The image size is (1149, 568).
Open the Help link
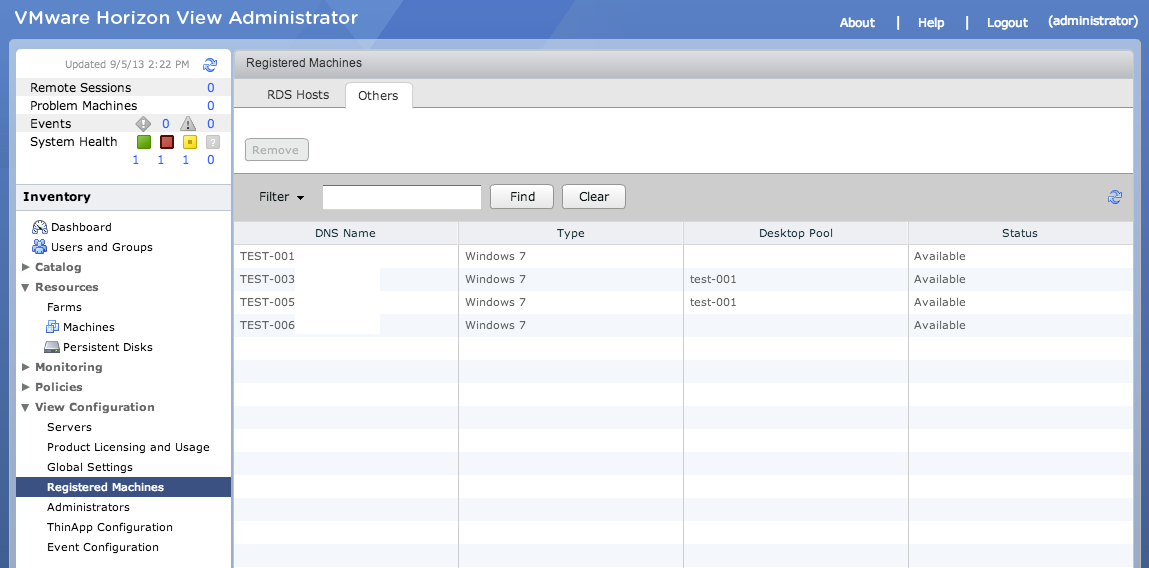(931, 23)
